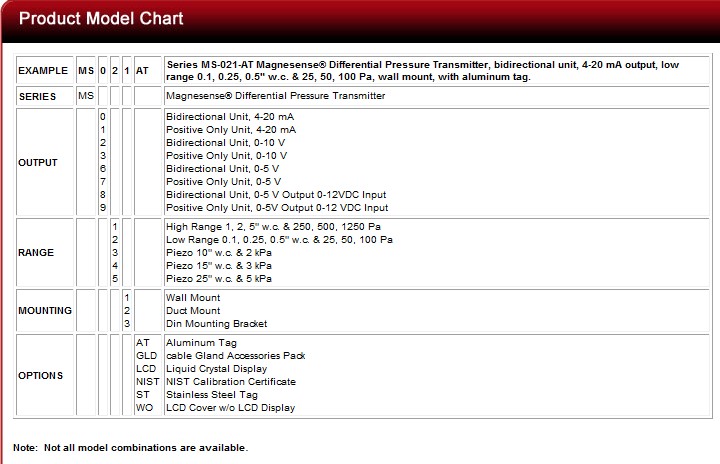This screenshot has width=720, height=464.
Task: Click the SERIES row label
Action: (x=38, y=96)
